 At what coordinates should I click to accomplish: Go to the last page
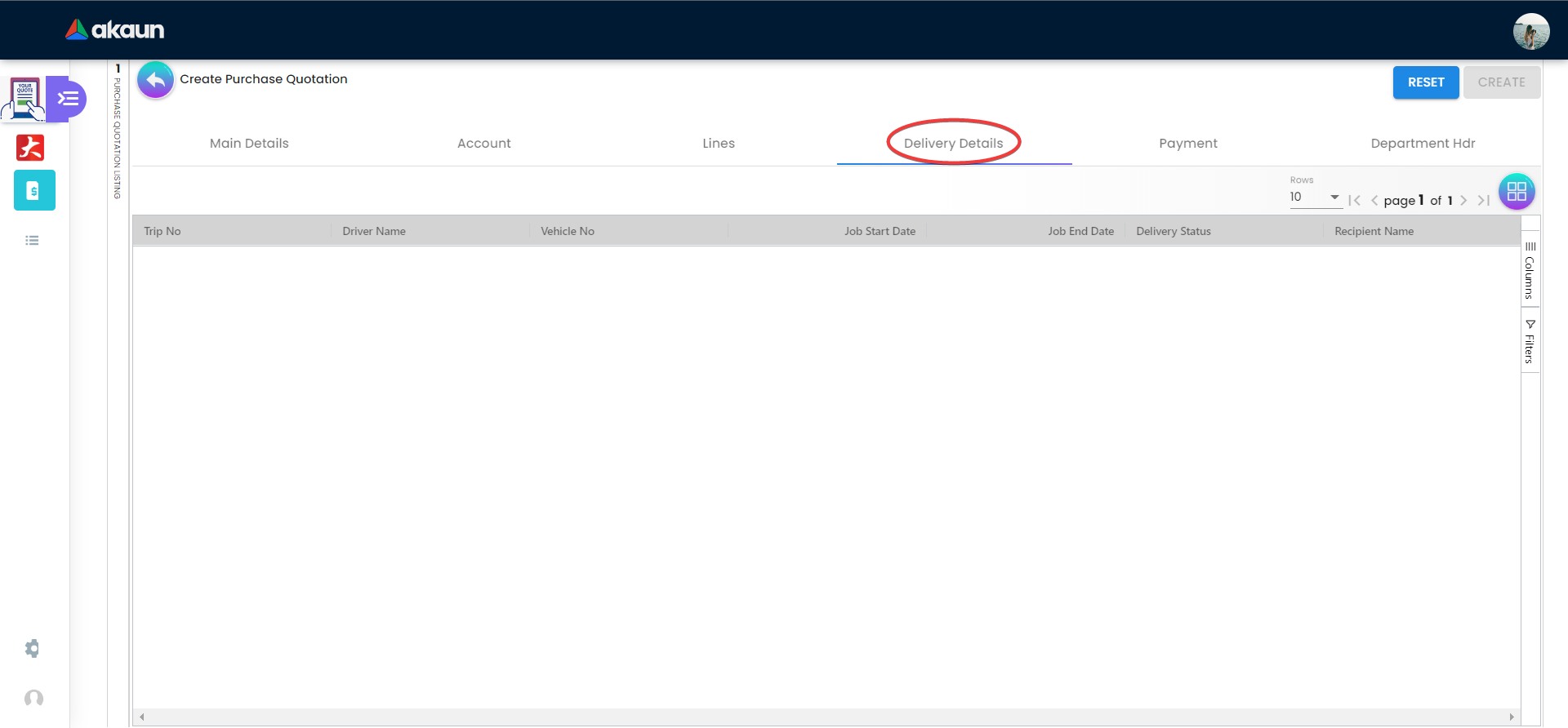1483,200
